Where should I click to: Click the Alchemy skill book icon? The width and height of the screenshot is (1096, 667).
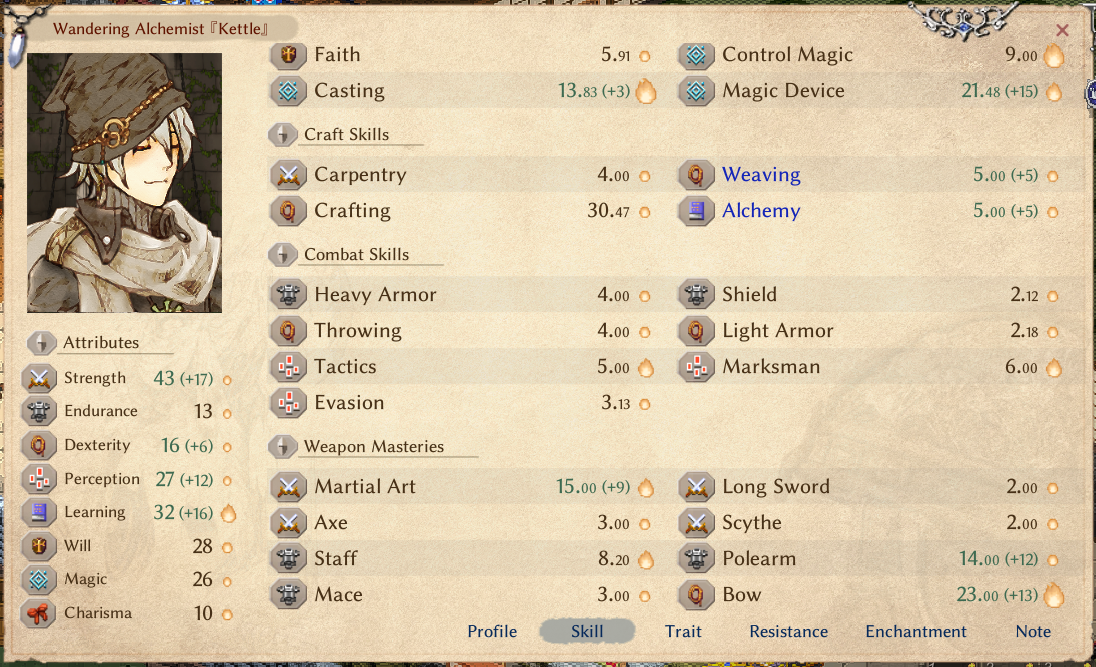pyautogui.click(x=696, y=210)
